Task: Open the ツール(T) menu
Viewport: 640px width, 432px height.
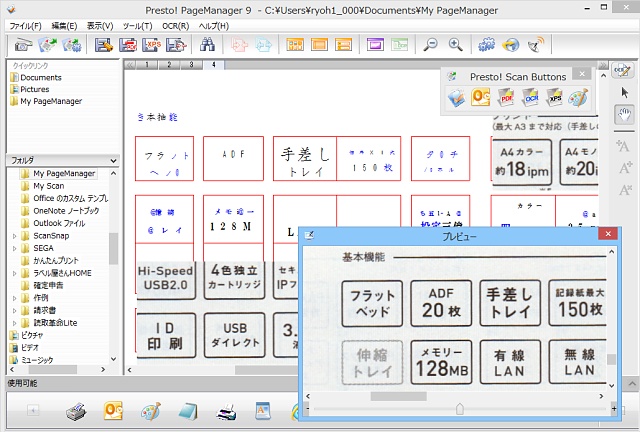Action: (x=137, y=26)
